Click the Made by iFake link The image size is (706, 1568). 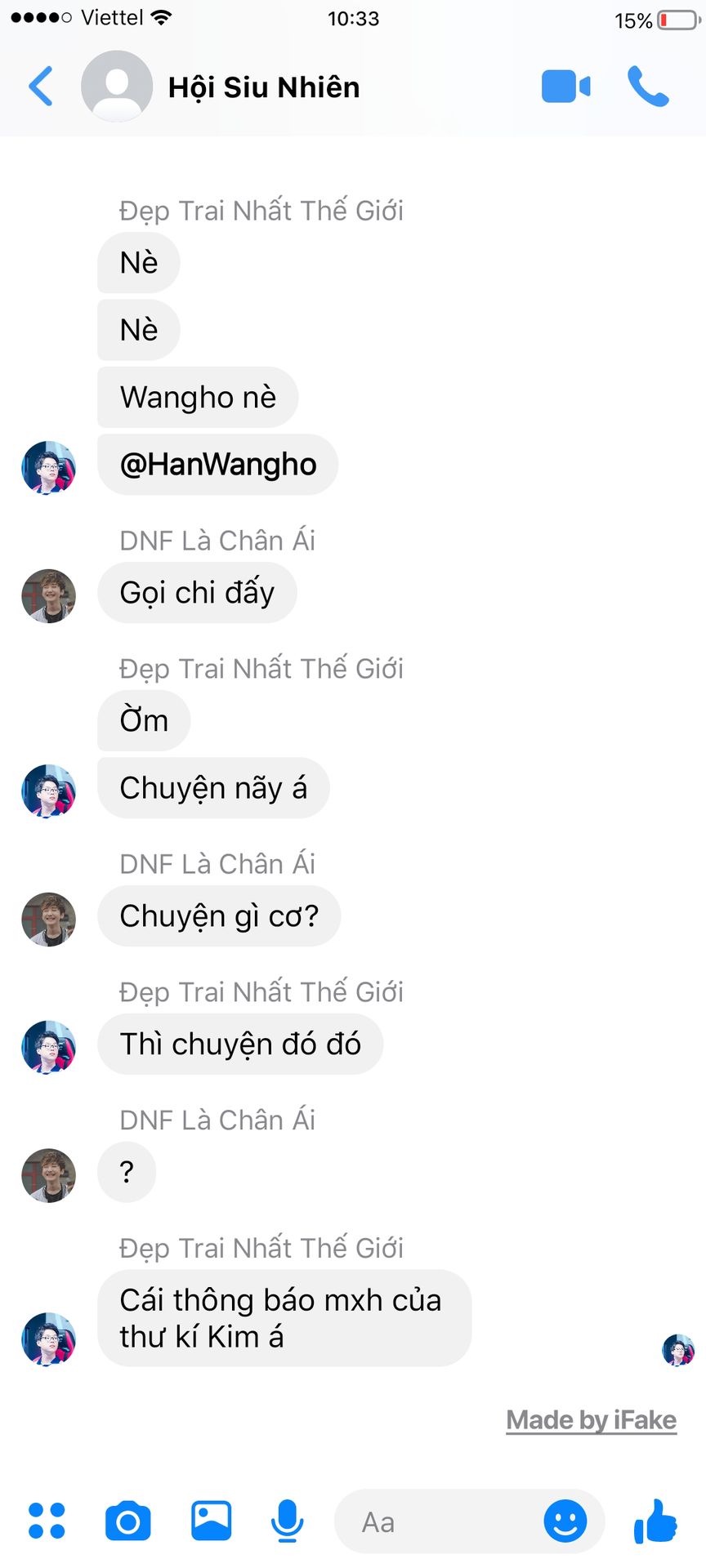(x=592, y=1420)
